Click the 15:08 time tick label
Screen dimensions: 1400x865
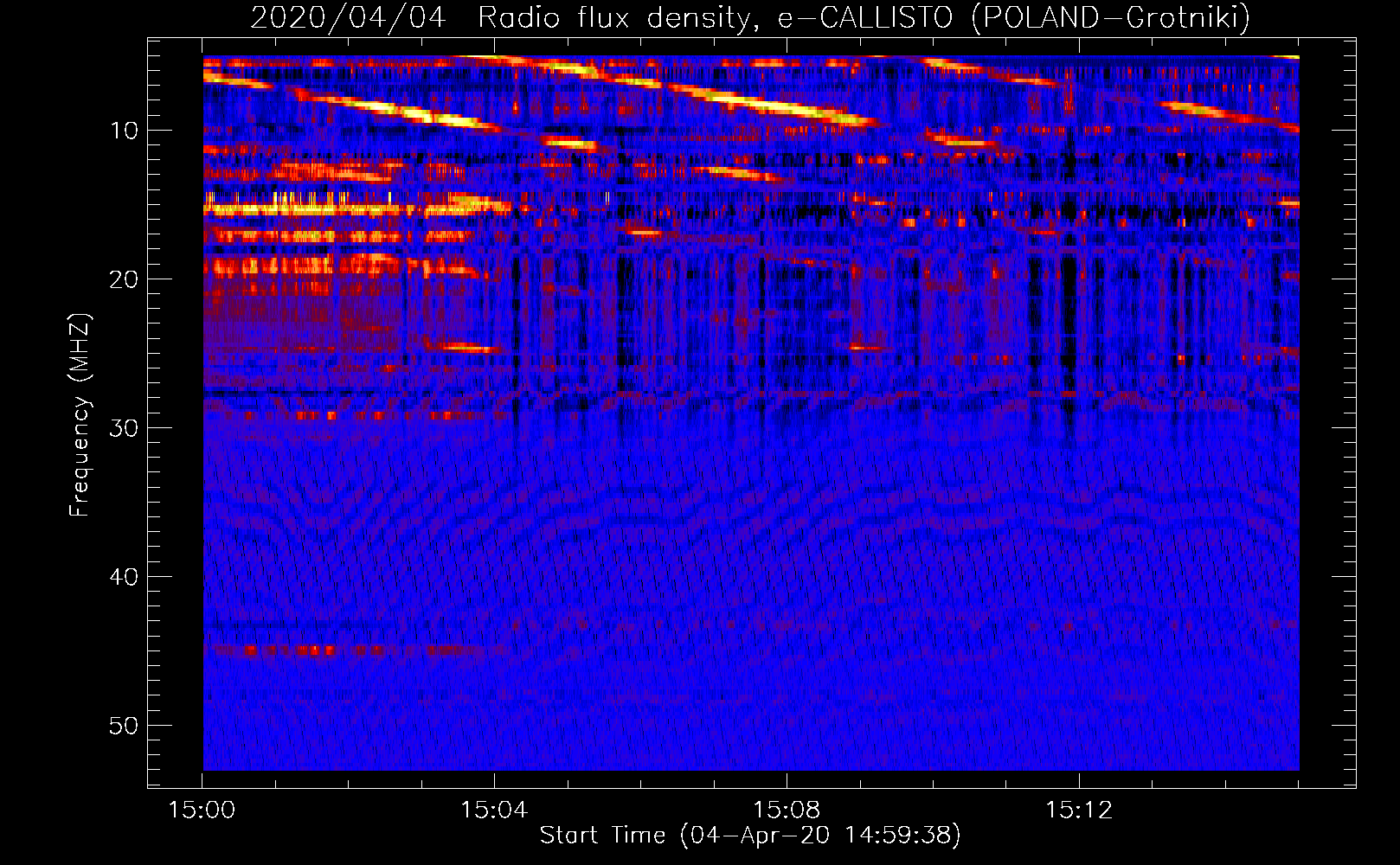pos(787,810)
